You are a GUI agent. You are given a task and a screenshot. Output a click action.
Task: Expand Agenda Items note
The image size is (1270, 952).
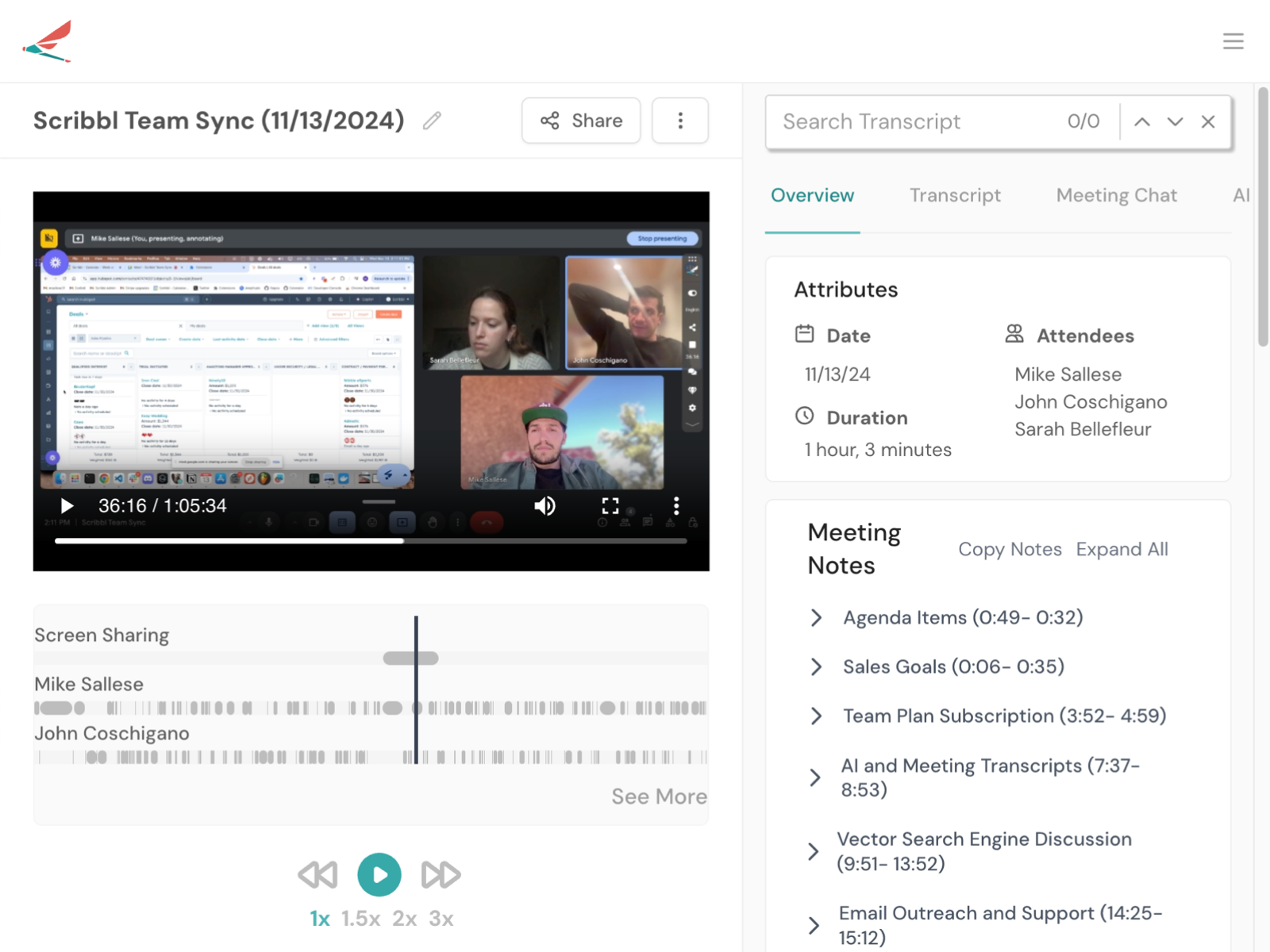coord(816,617)
